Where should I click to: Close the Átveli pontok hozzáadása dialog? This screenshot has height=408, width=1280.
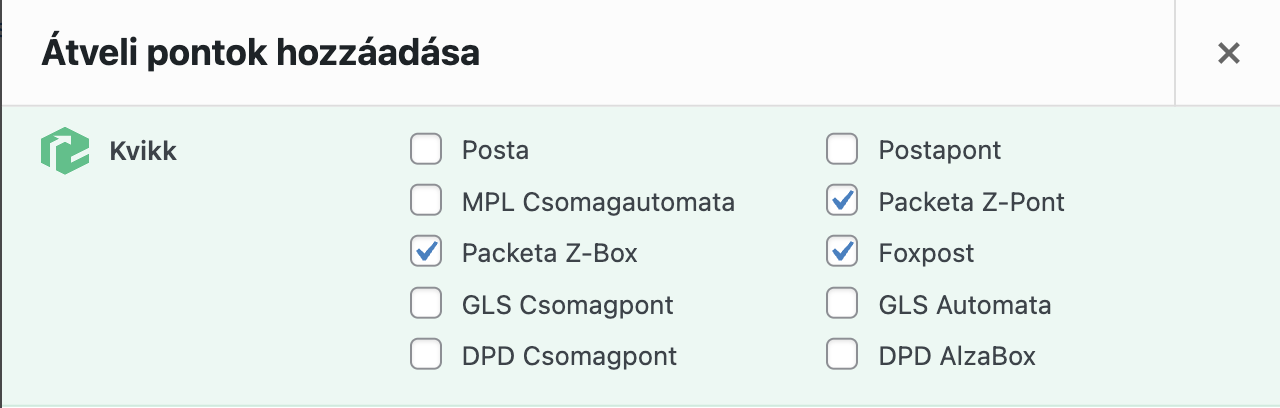pos(1228,53)
